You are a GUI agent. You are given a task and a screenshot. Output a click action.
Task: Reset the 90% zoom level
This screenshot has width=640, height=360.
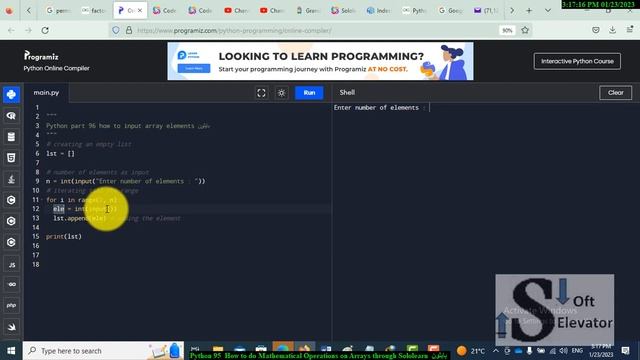[507, 31]
